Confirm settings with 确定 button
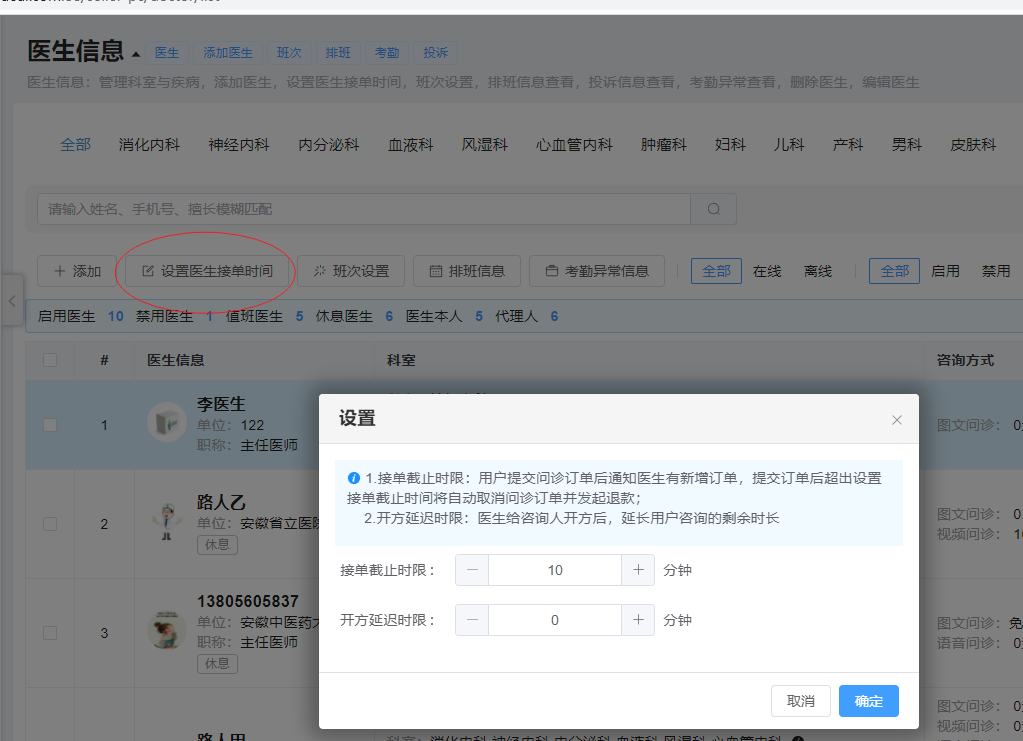1023x741 pixels. [x=868, y=701]
